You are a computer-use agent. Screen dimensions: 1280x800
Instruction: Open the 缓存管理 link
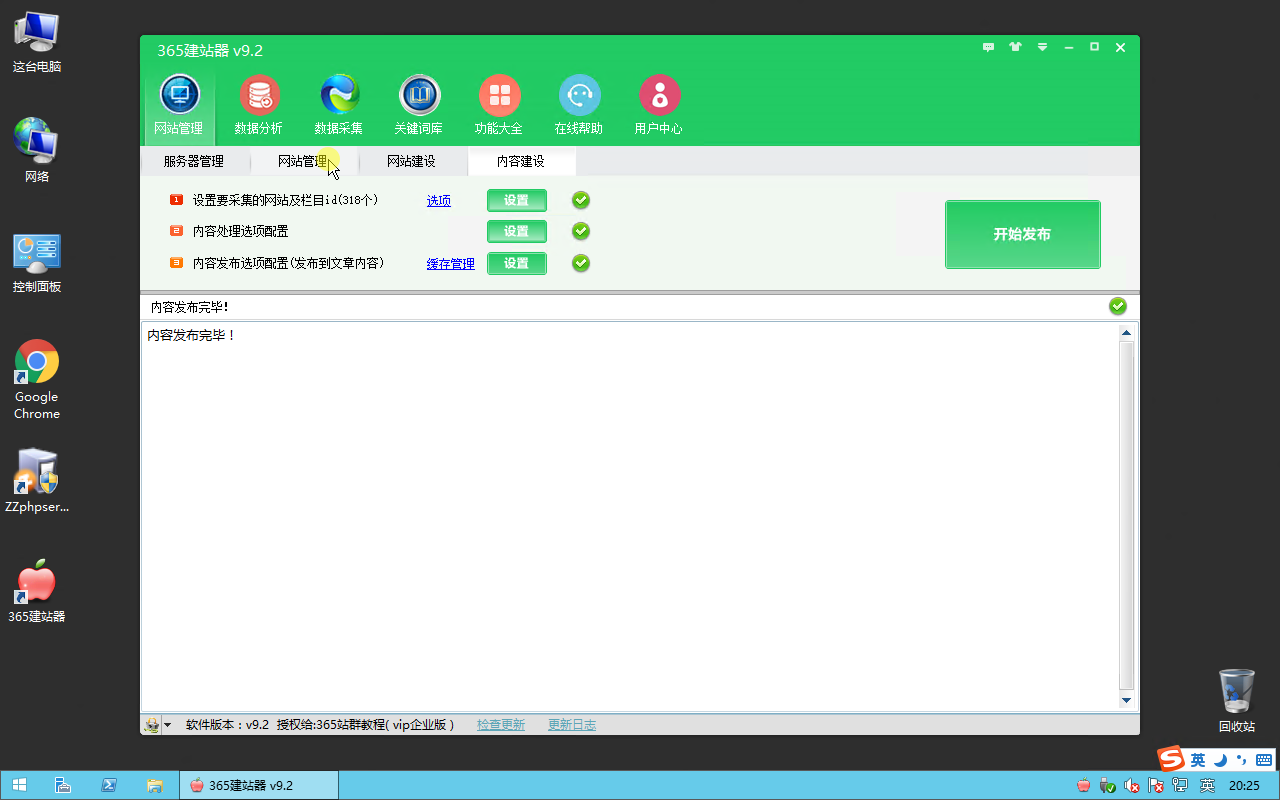[x=451, y=264]
